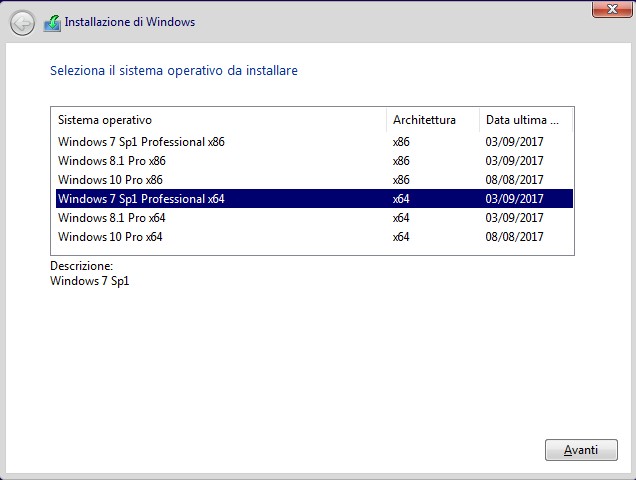Select Windows 10 Pro x64
636x480 pixels.
tap(314, 237)
